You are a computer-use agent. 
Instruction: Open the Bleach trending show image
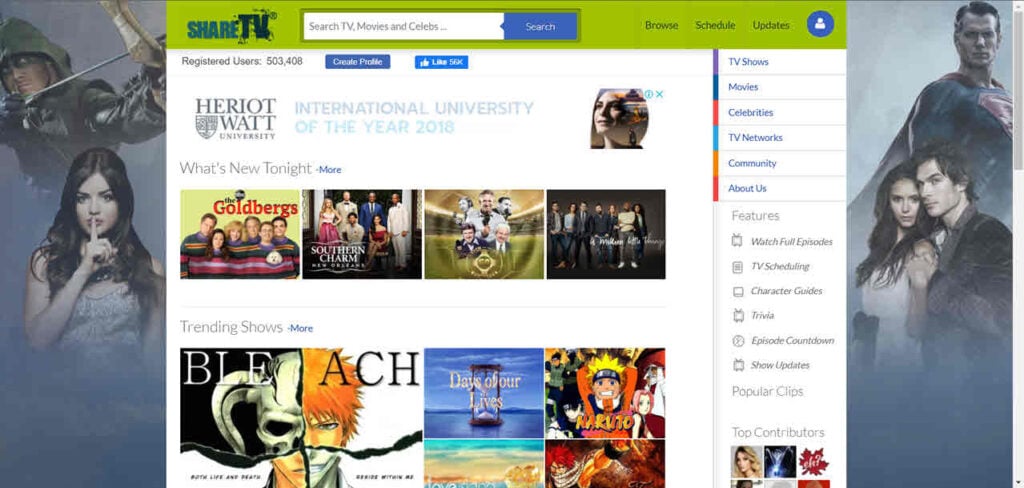tap(300, 417)
